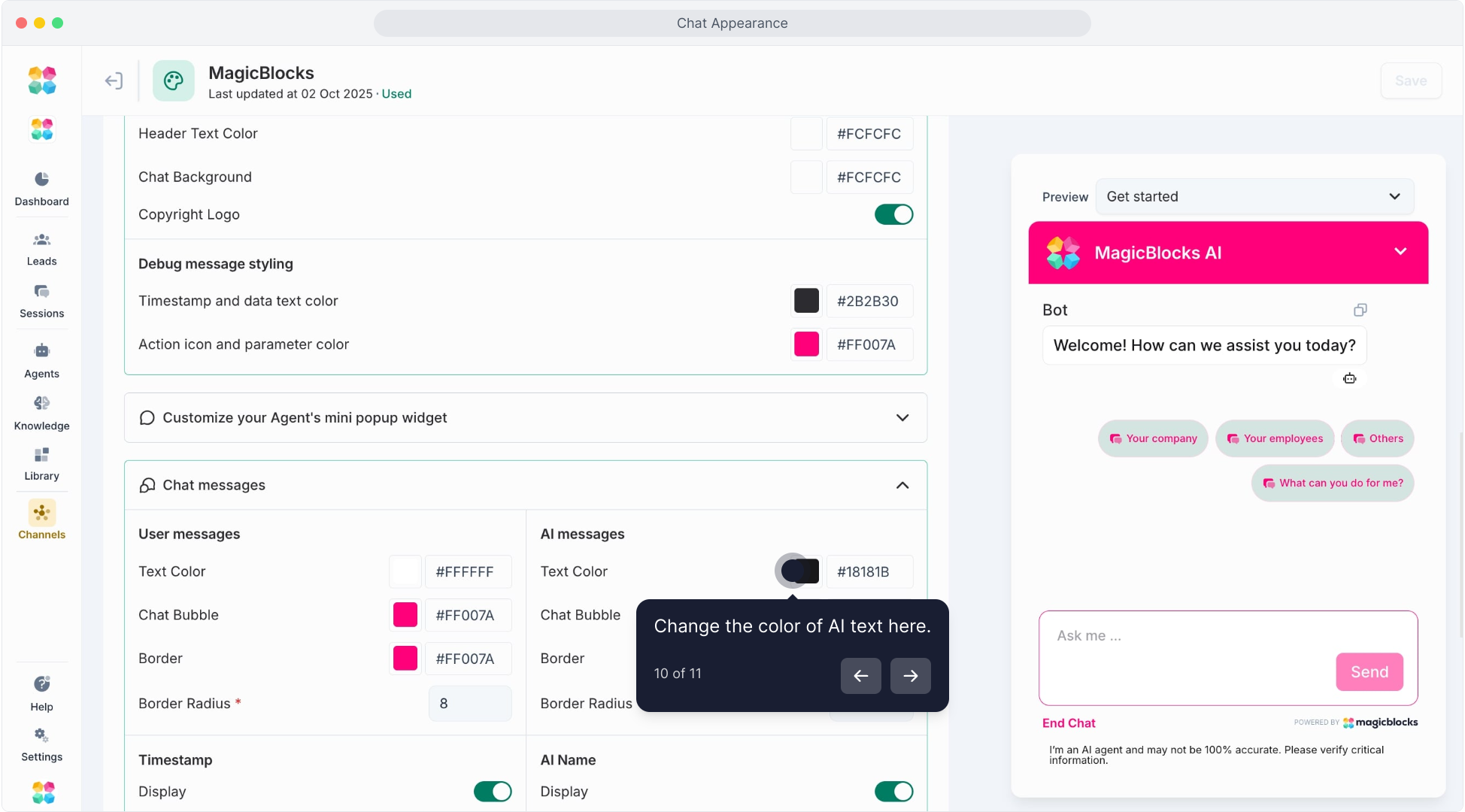Select the Library sidebar item
Viewport: 1465px width, 812px height.
41,456
